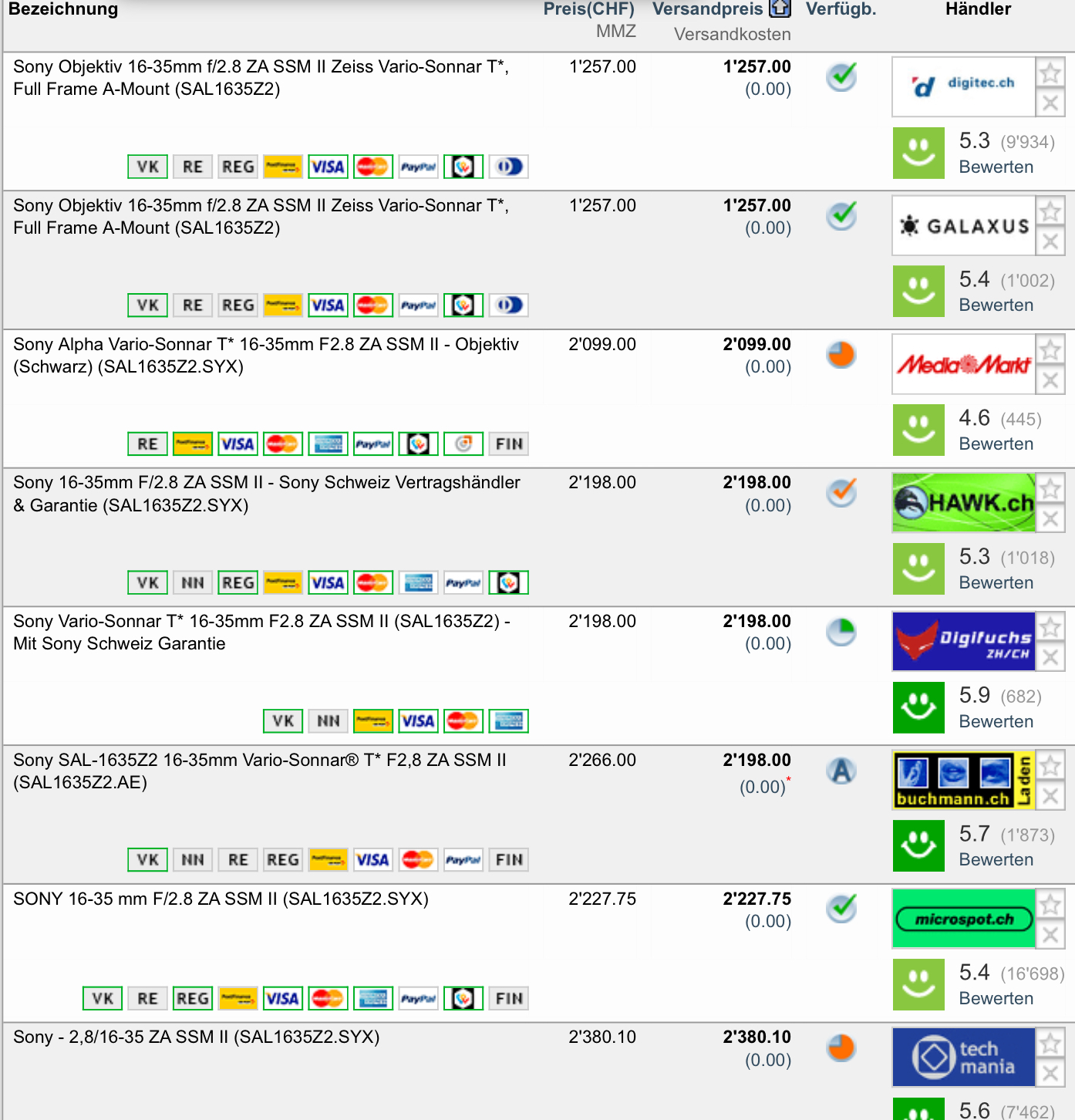This screenshot has height=1120, width=1075.
Task: Remove the tech mania merchant with X icon
Action: tap(1050, 1073)
